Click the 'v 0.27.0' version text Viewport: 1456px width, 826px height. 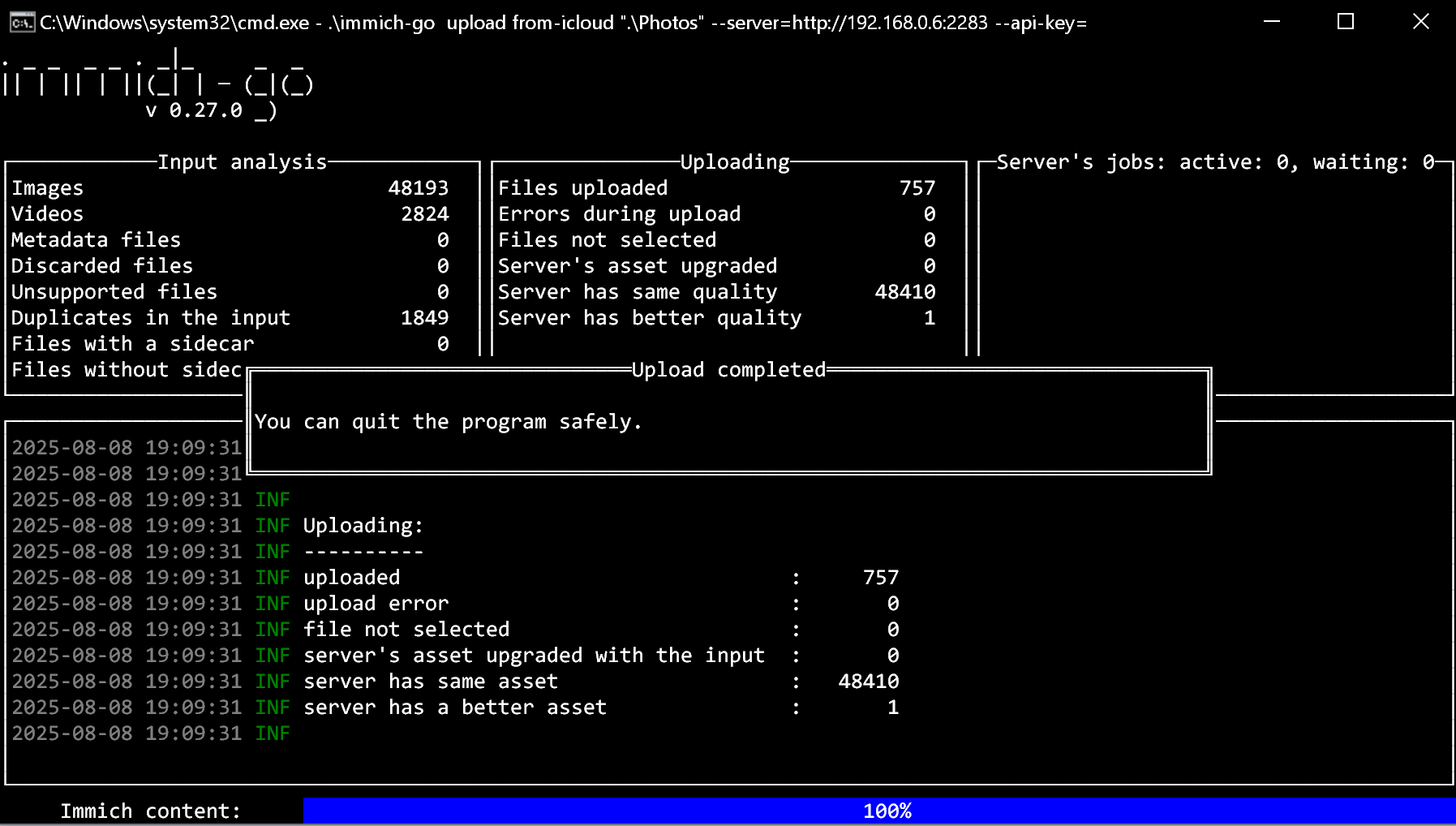pos(194,110)
